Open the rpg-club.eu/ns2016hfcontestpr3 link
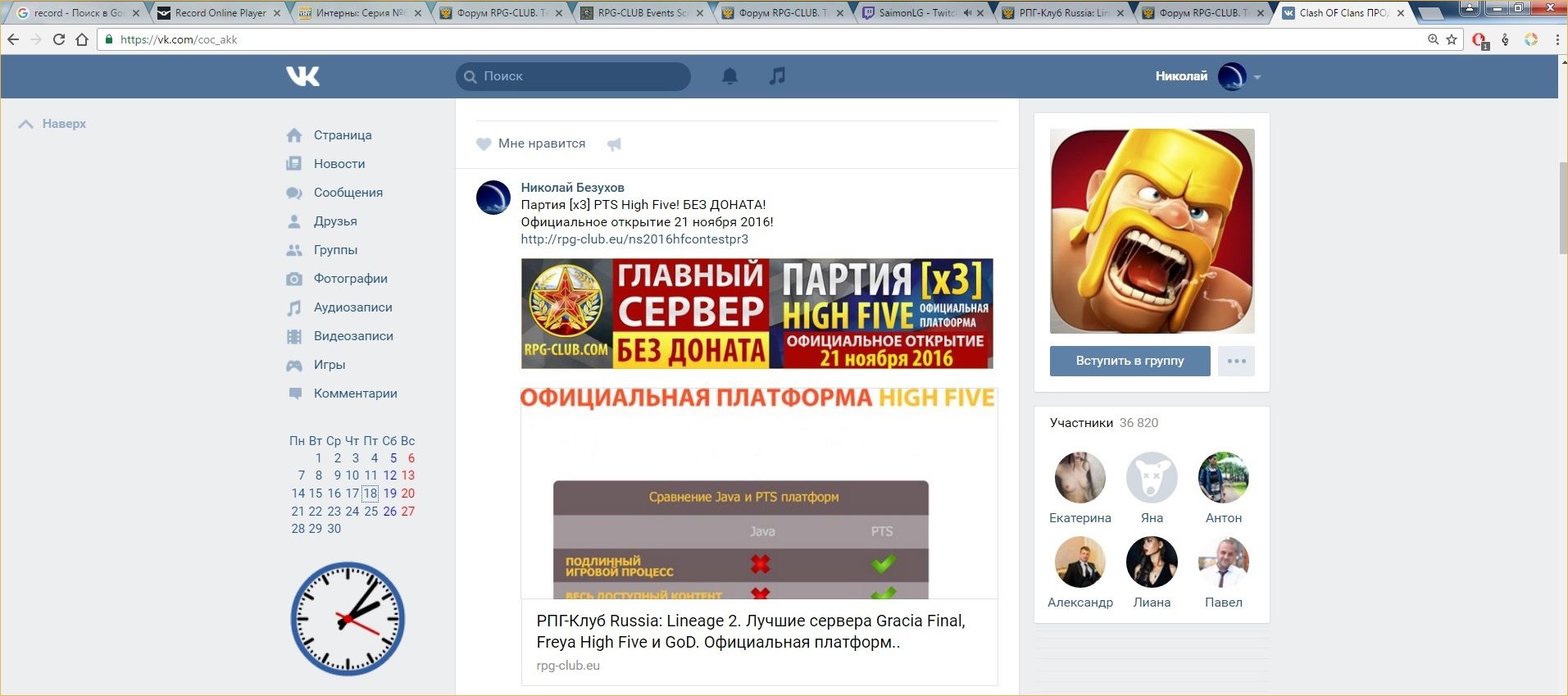This screenshot has height=696, width=1568. [x=634, y=239]
